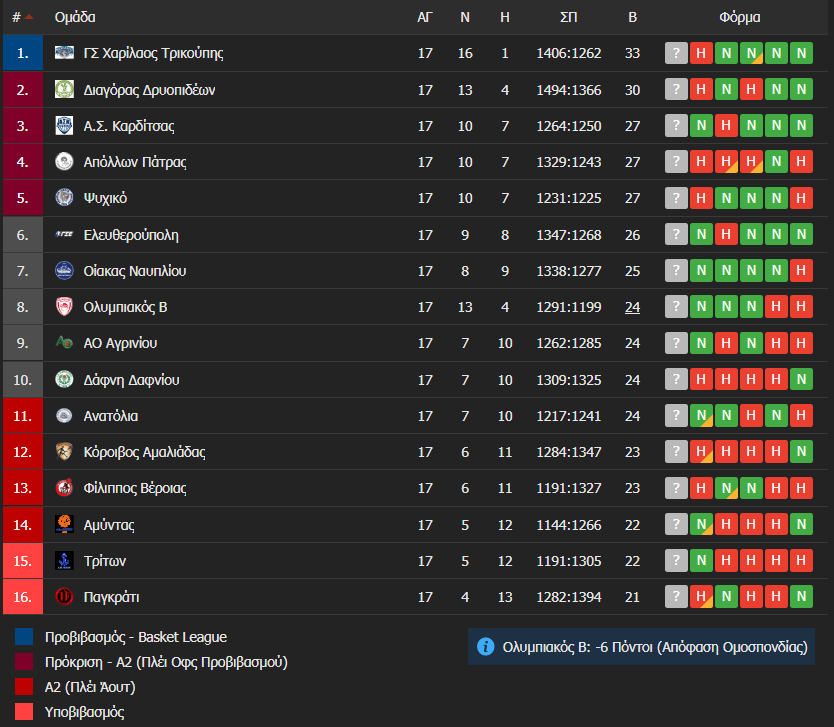Screen dimensions: 834x727
Task: Sort standings by ΣΠ column header
Action: (569, 17)
